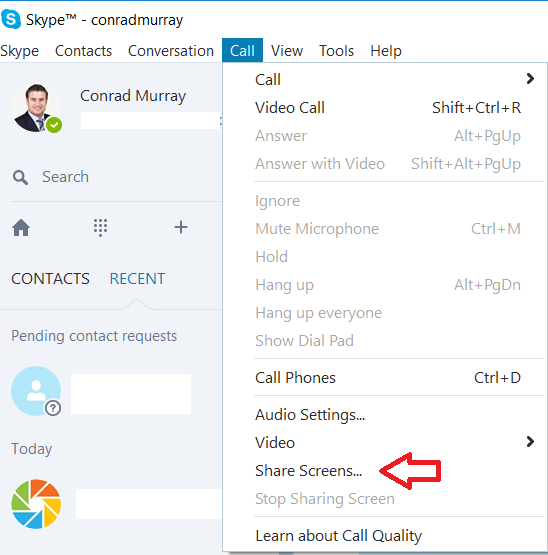Open the colorful pinwheel contact avatar
Viewport: 548px width, 555px height.
pos(36,504)
